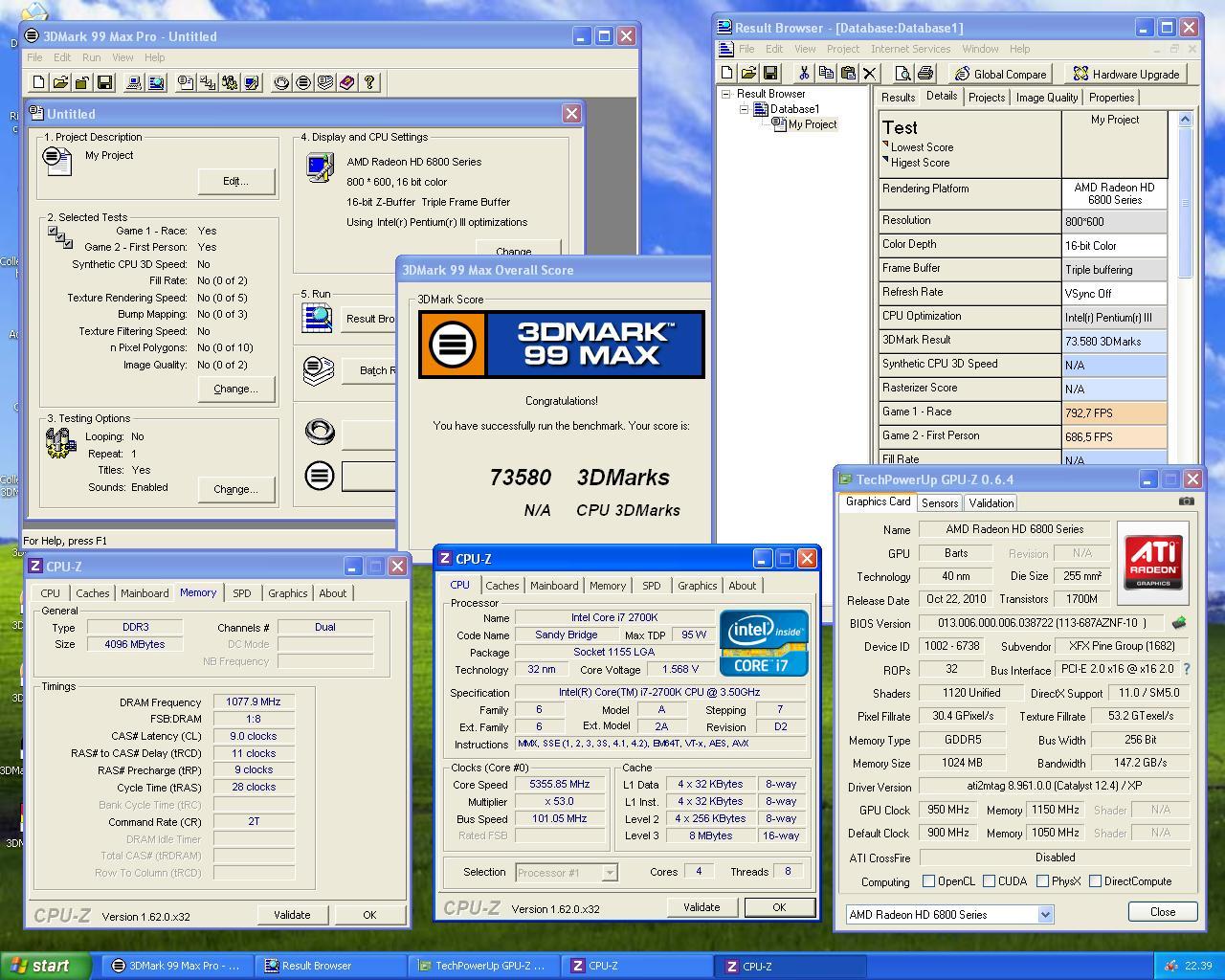Click the BIOS save chip icon in GPU-Z

point(1179,623)
